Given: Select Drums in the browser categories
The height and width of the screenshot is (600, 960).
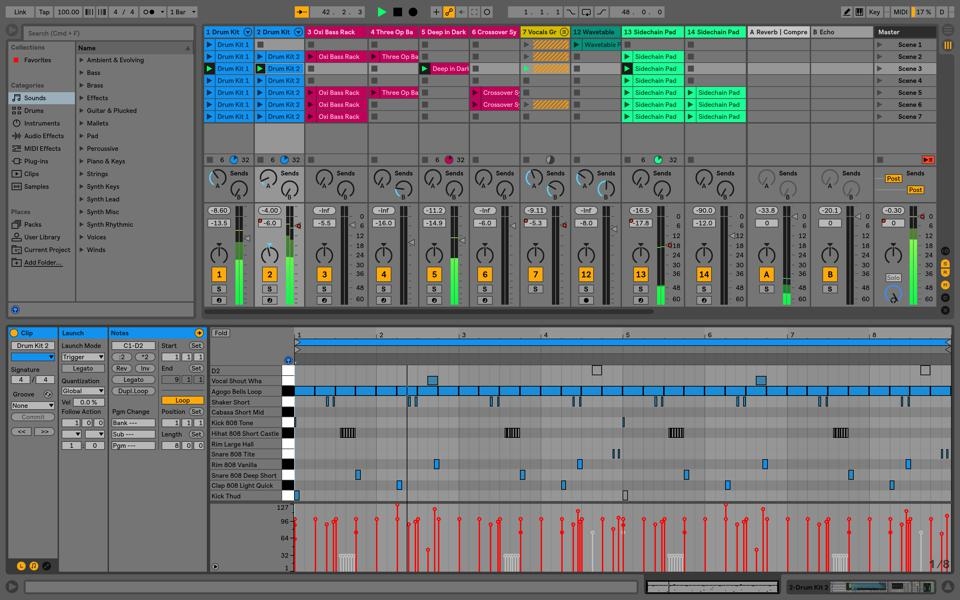Looking at the screenshot, I should click(34, 111).
